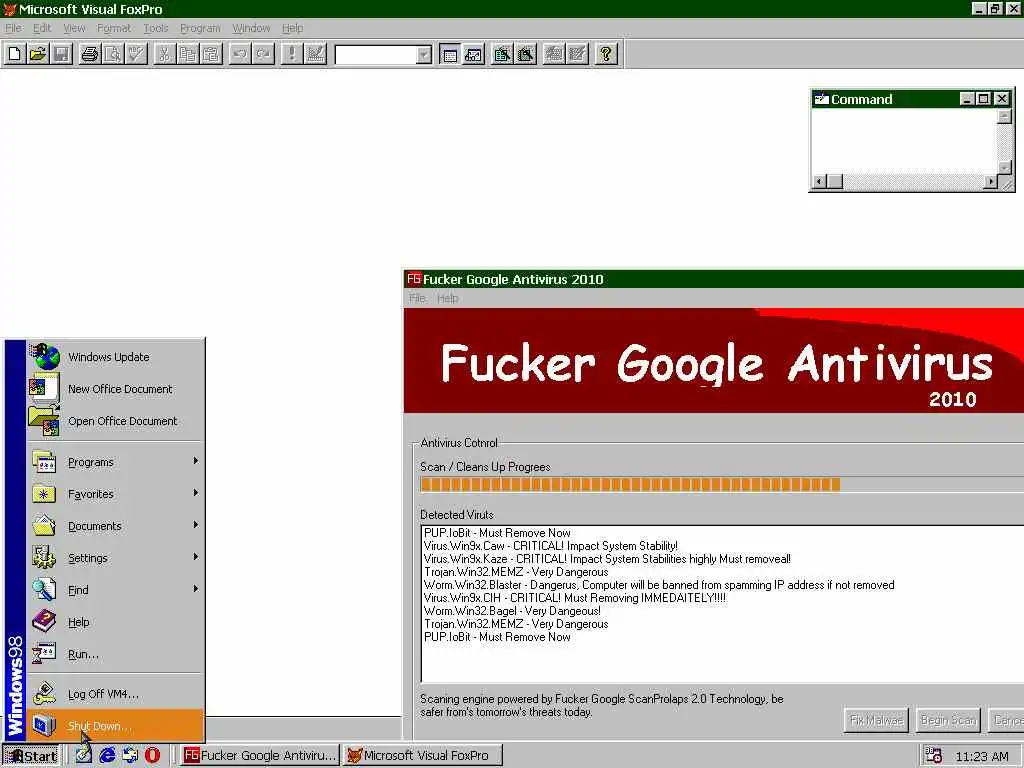Open Help from the Start menu
This screenshot has width=1024, height=768.
(115, 622)
